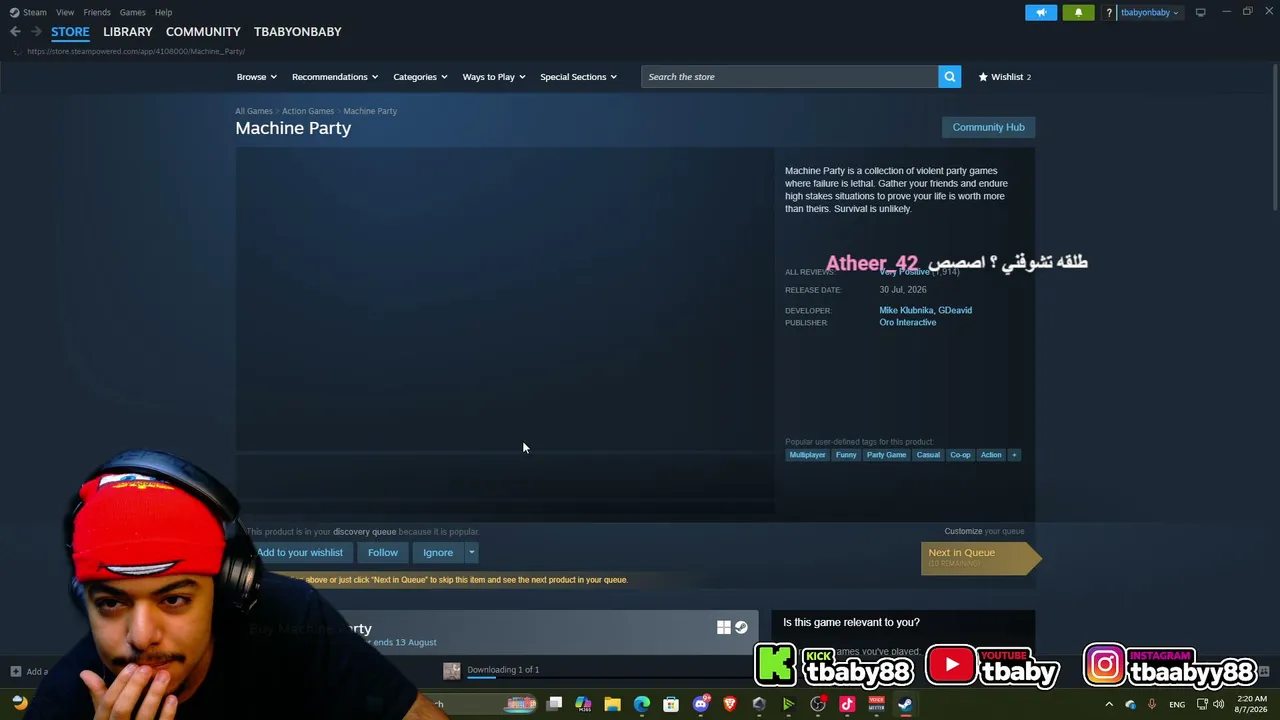The height and width of the screenshot is (720, 1280).
Task: Open volume control in the system tray
Action: click(x=1218, y=705)
